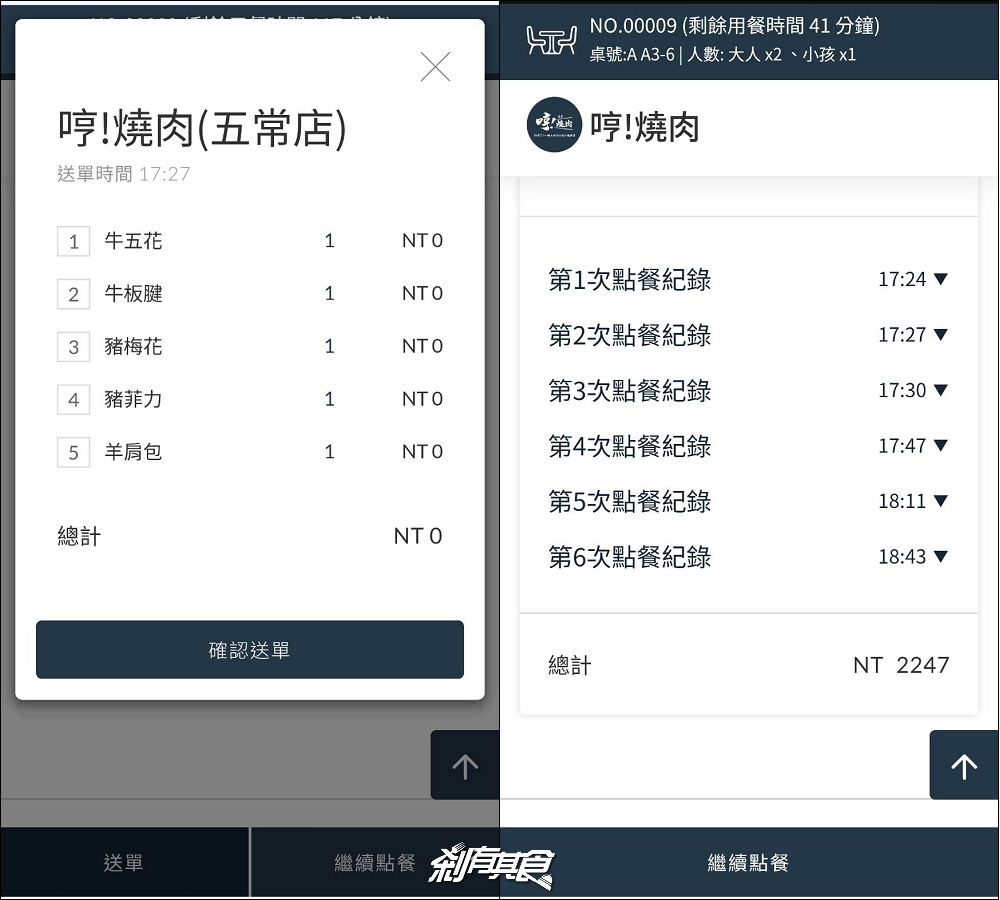Expand 第3次點餐紀錄 order record at 17:30
Viewport: 1000px width, 900px height.
[x=939, y=390]
